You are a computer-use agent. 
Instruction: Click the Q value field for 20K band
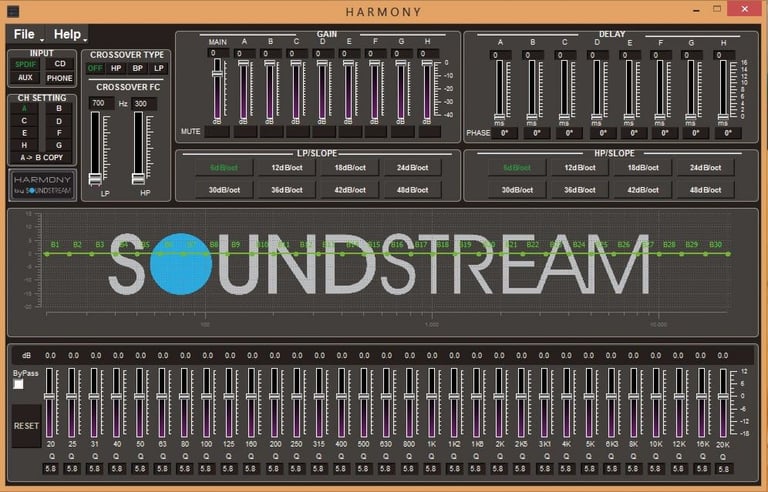click(x=724, y=469)
